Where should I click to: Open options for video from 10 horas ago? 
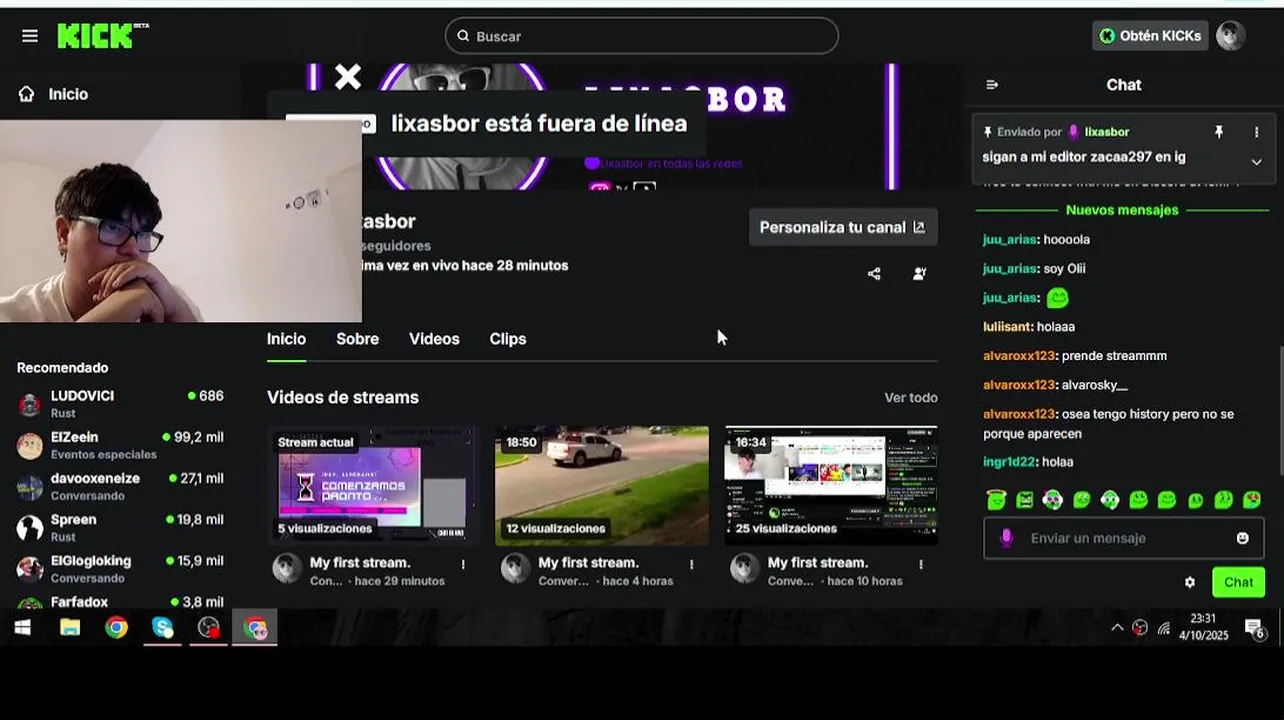(921, 564)
